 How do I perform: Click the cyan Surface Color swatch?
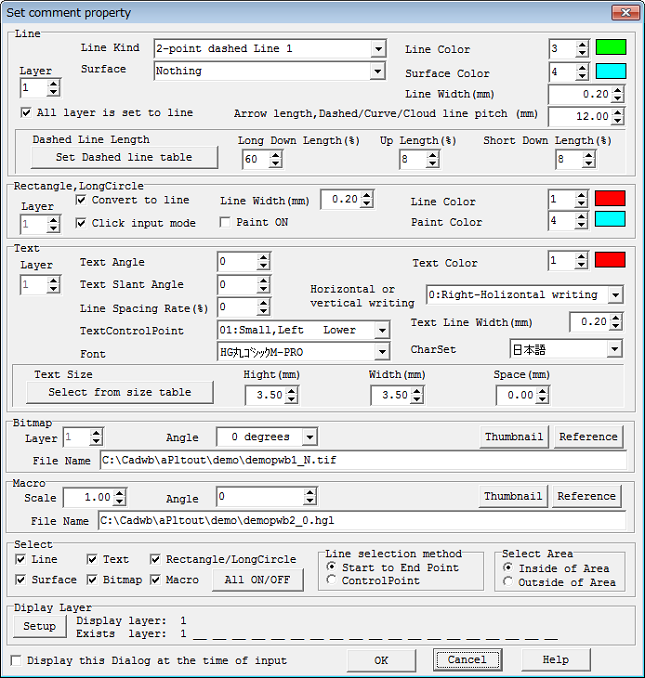[x=611, y=71]
